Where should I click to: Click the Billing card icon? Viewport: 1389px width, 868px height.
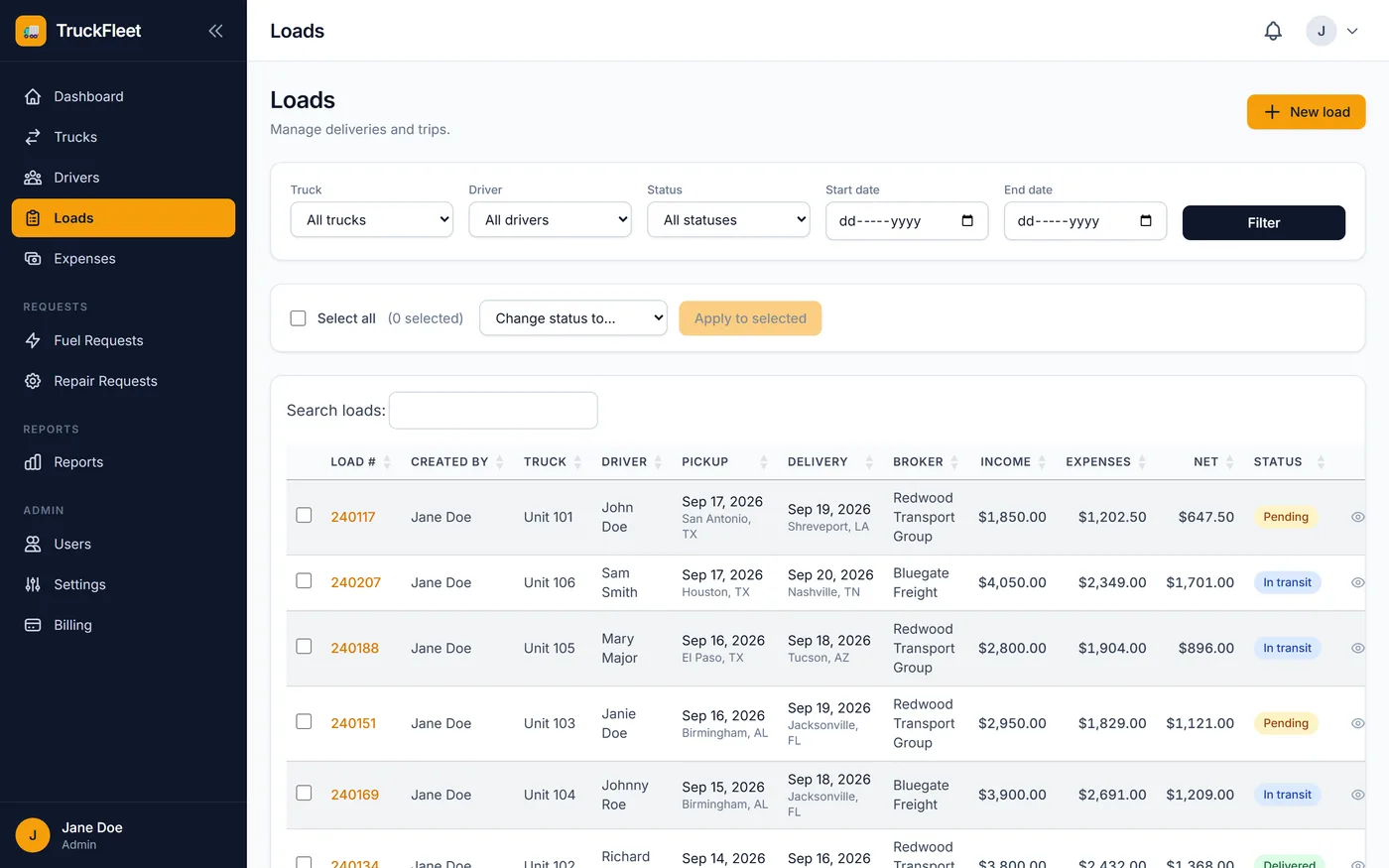coord(33,625)
